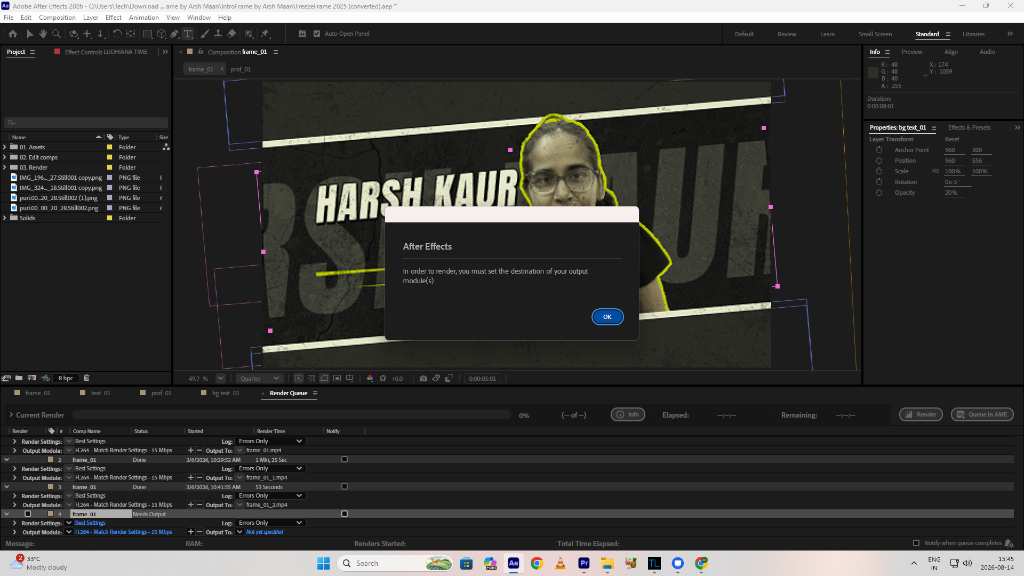The height and width of the screenshot is (576, 1024).
Task: Expand the 01. Assets folder
Action: tap(5, 147)
